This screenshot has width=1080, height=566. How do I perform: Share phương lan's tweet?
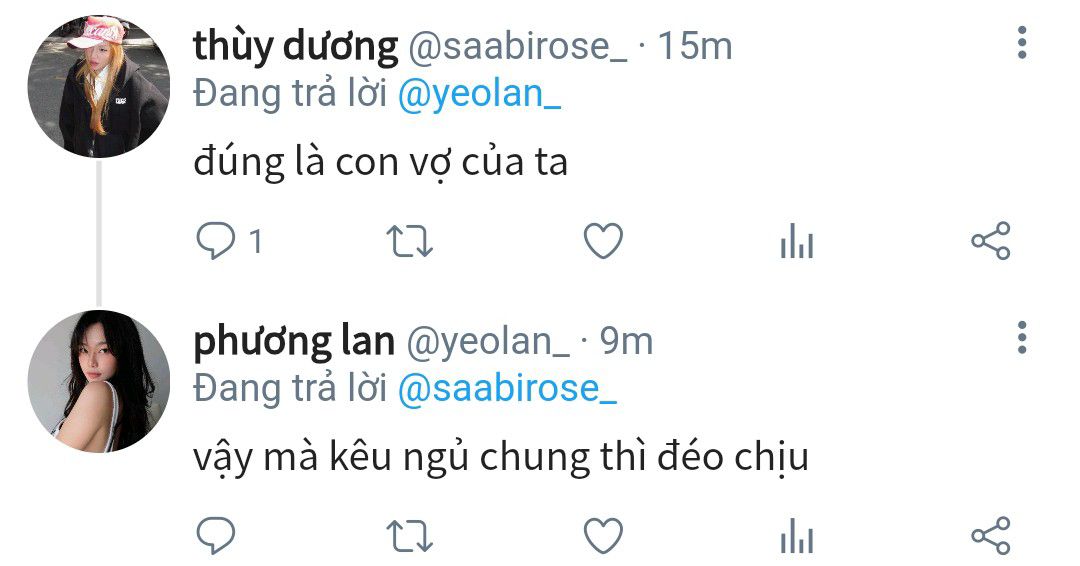point(990,536)
